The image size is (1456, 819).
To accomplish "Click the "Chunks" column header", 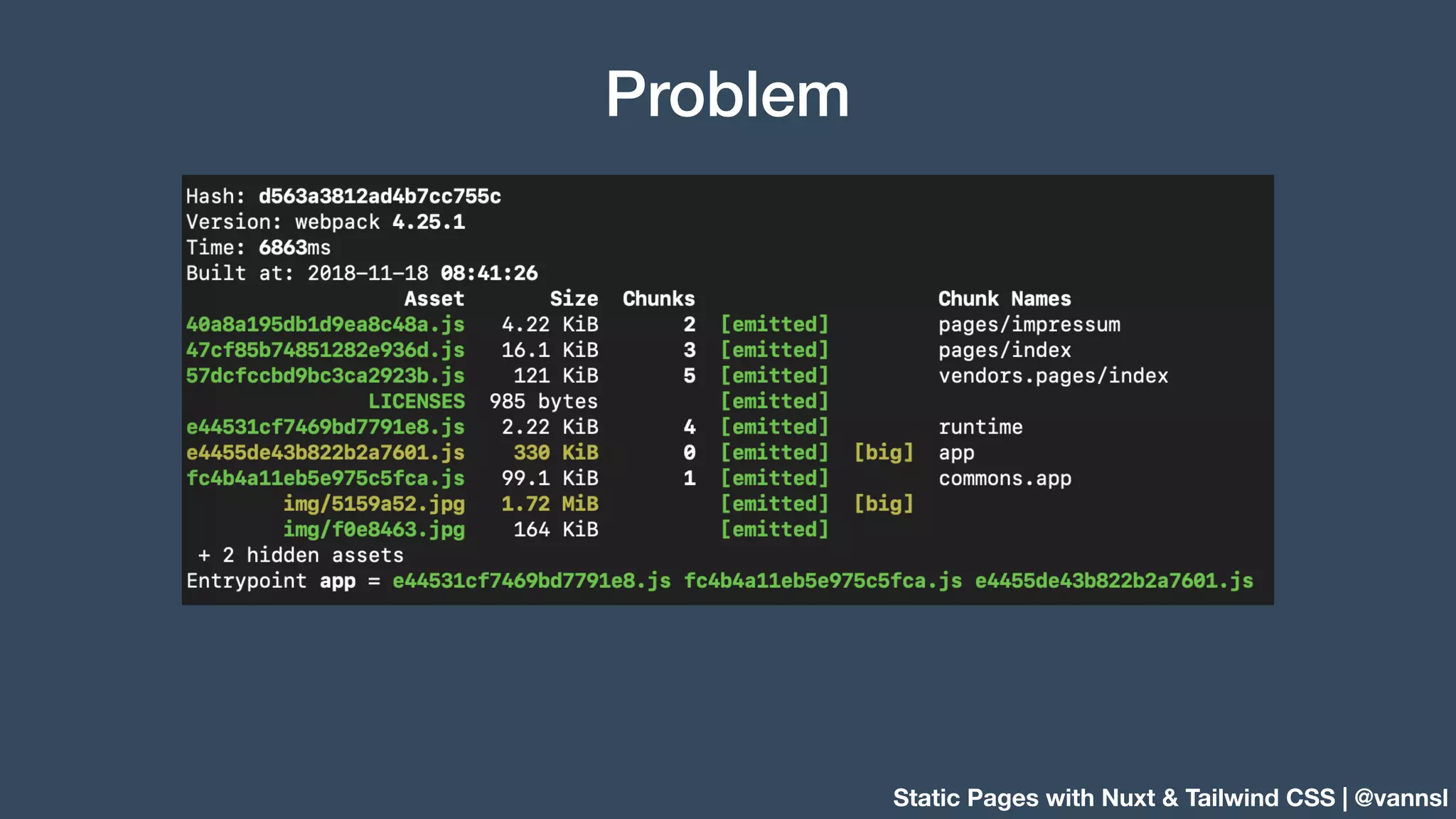I will pos(659,299).
